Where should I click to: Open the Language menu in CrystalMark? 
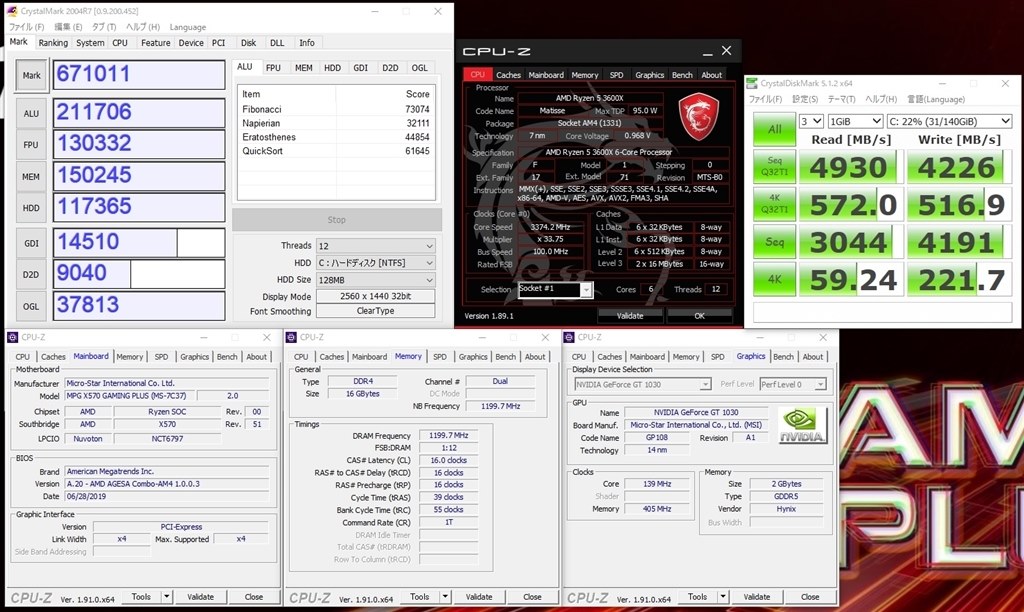[x=187, y=27]
